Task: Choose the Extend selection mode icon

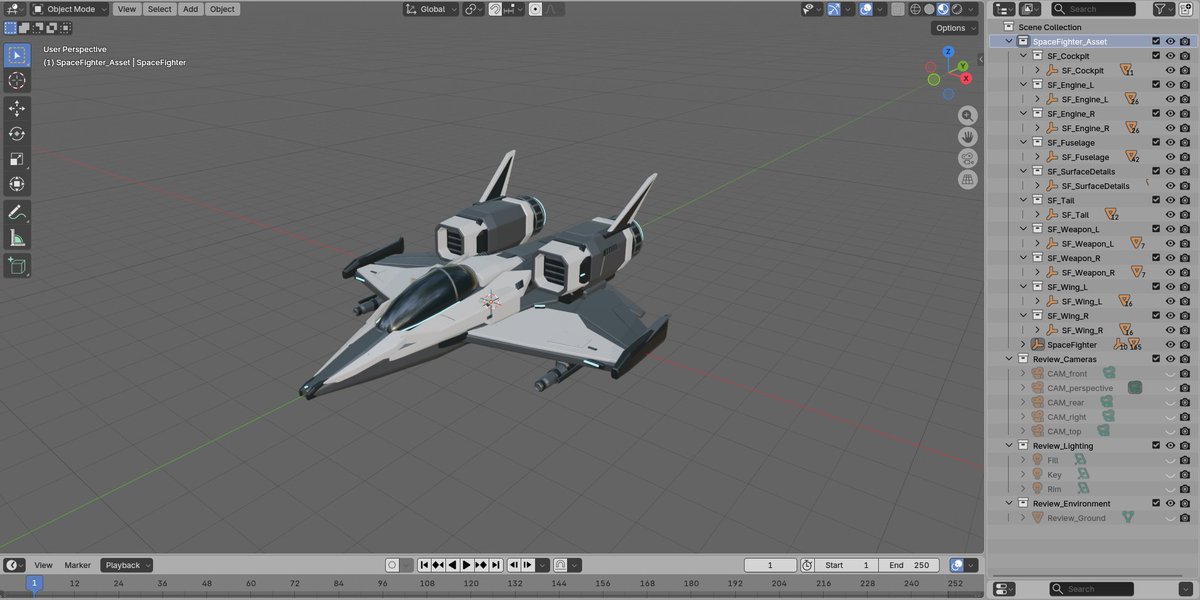Action: [25, 28]
